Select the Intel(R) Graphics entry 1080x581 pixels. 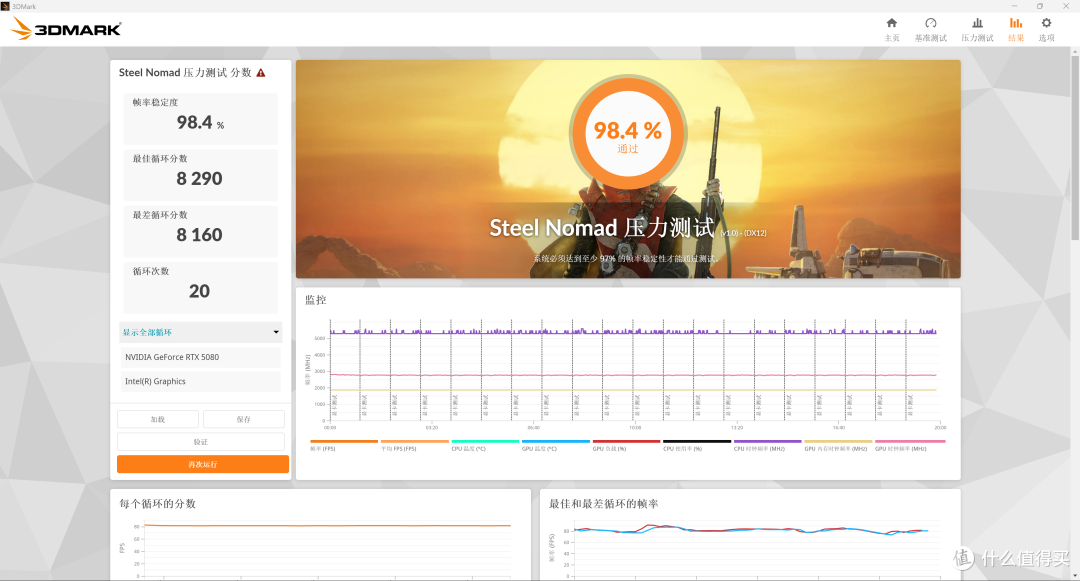200,381
